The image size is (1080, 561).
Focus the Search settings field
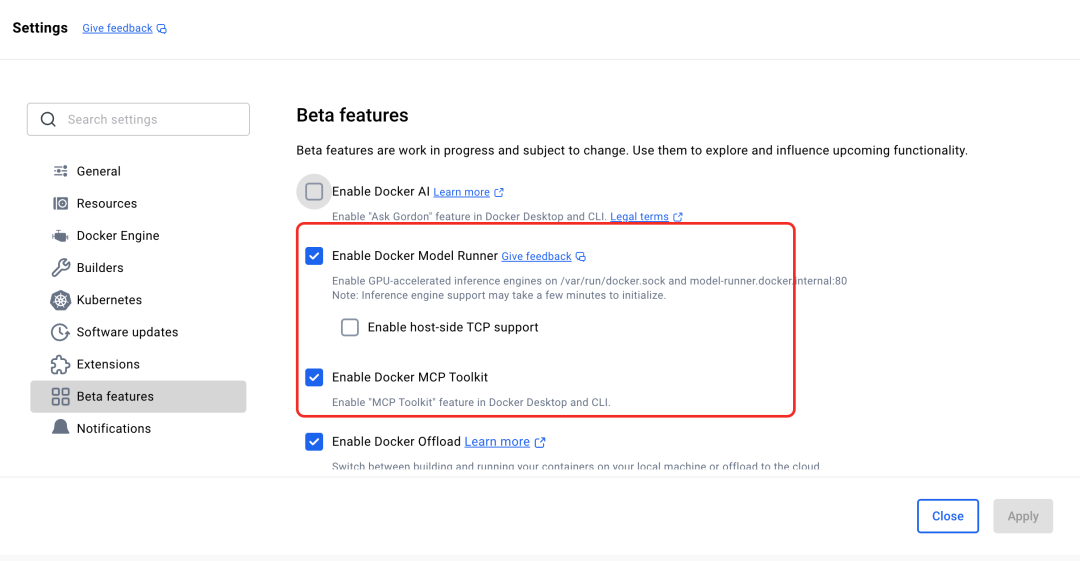click(x=150, y=119)
